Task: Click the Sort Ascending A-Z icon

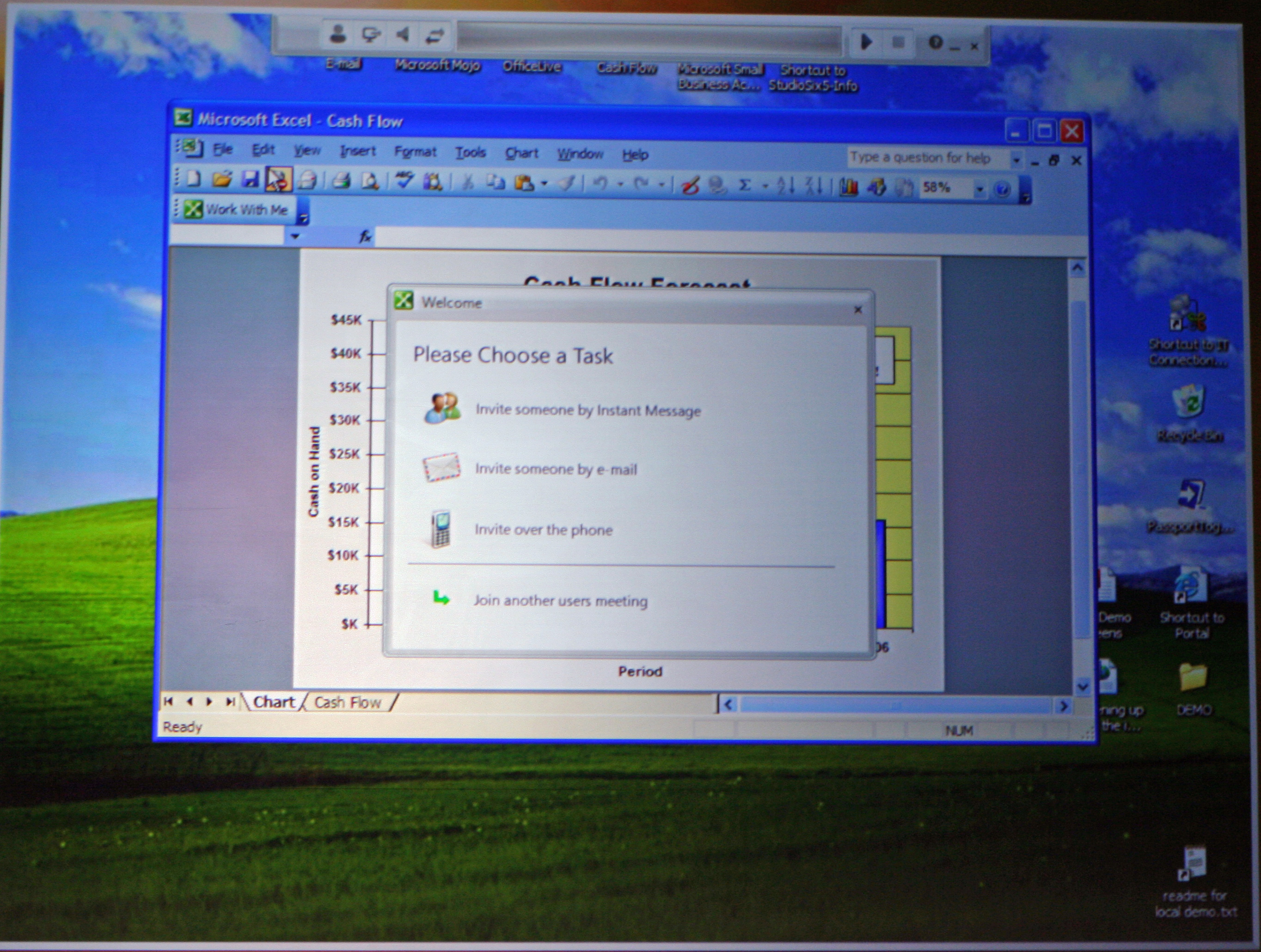Action: pos(785,186)
